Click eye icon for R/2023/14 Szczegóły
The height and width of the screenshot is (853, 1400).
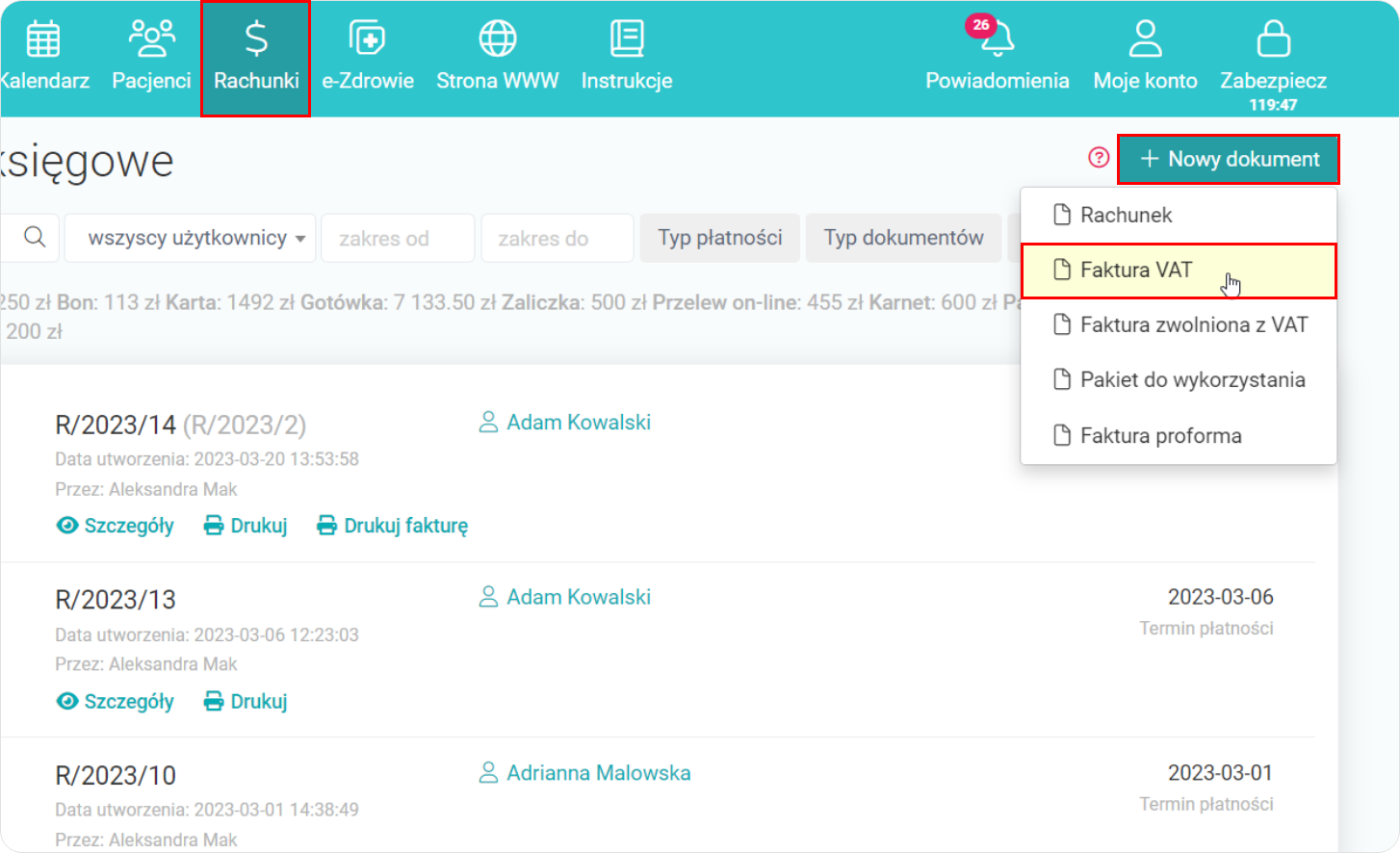point(67,526)
